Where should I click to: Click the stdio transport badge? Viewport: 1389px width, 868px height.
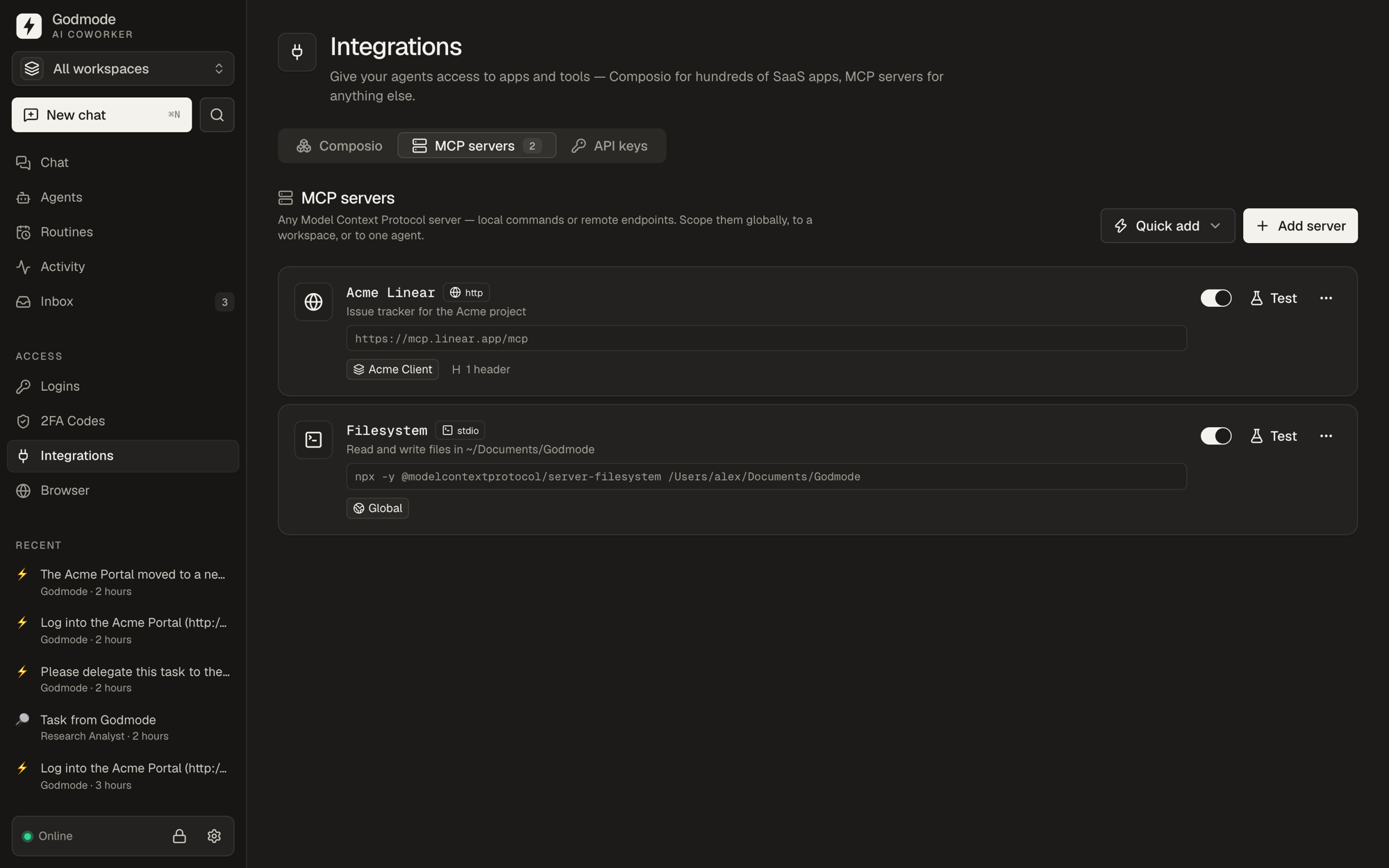click(x=460, y=431)
